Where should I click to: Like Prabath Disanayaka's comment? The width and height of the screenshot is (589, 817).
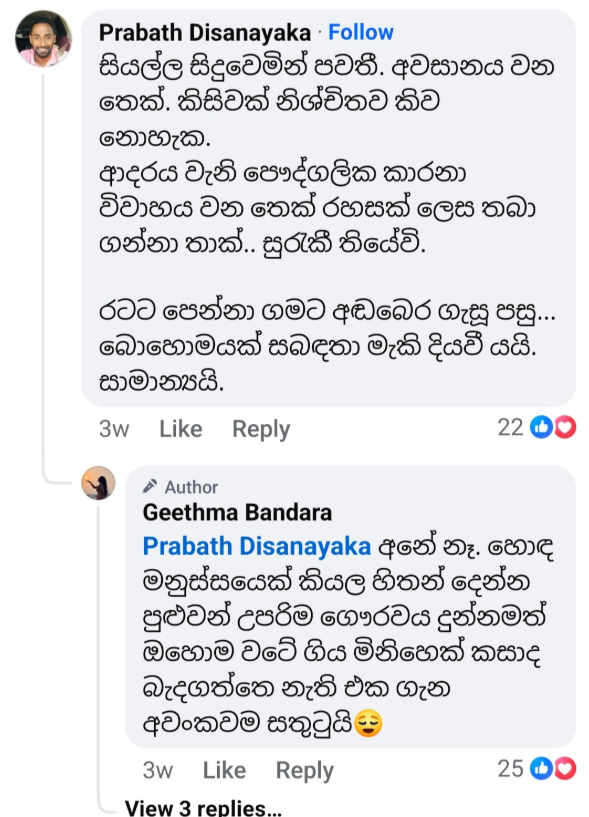[x=180, y=429]
